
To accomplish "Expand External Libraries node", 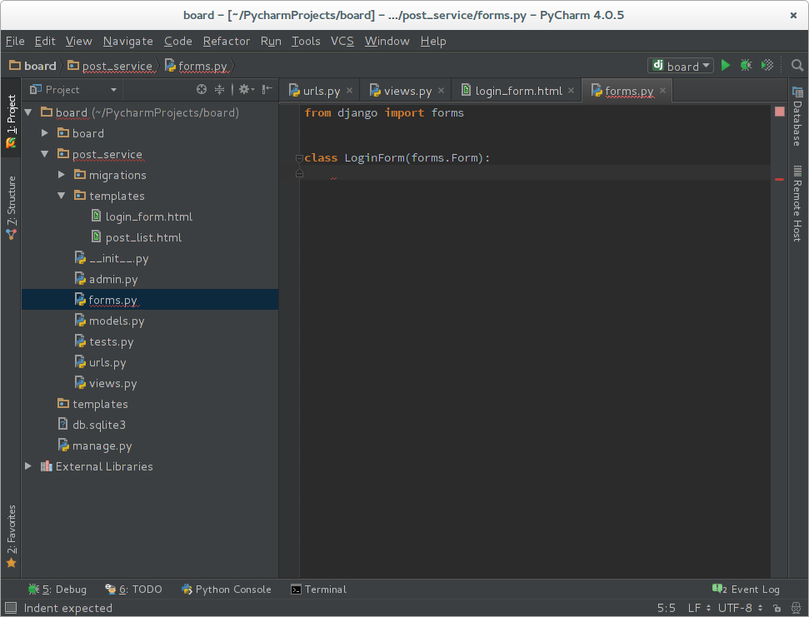I will [x=28, y=466].
